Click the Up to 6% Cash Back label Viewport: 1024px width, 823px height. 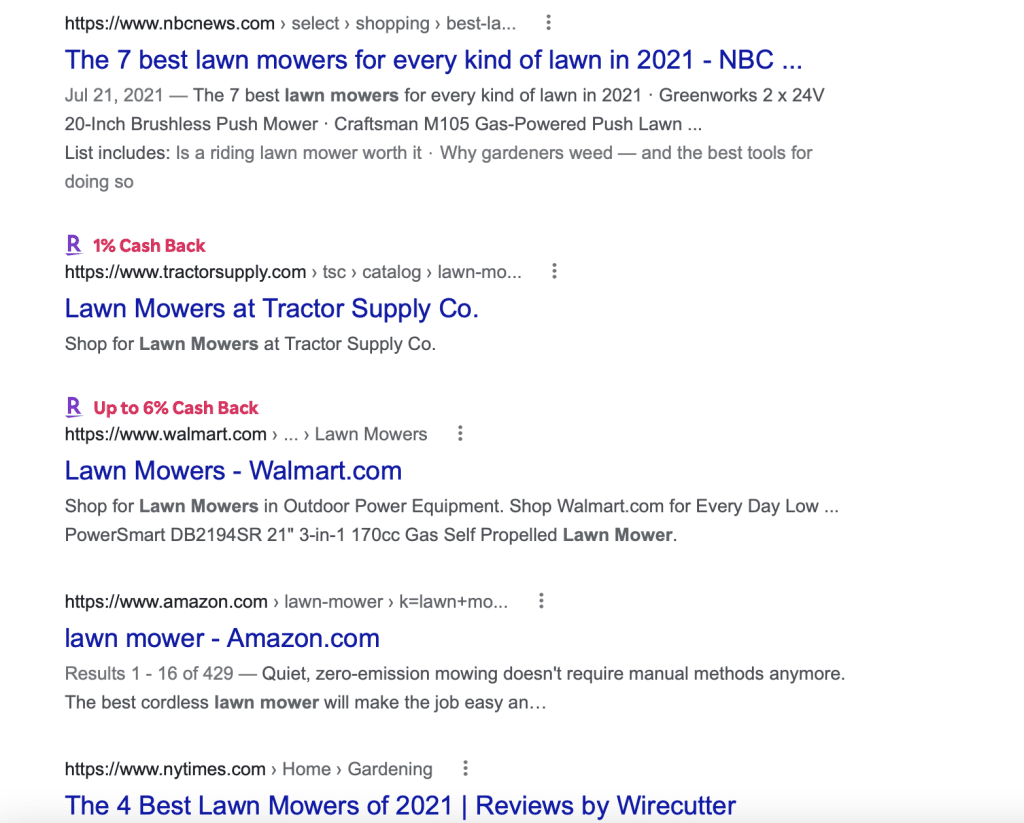(176, 408)
